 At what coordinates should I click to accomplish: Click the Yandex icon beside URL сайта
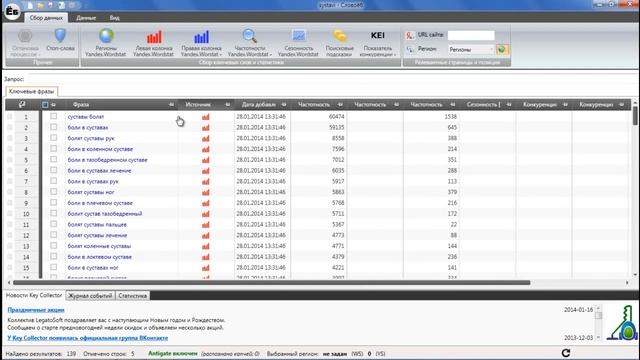410,36
